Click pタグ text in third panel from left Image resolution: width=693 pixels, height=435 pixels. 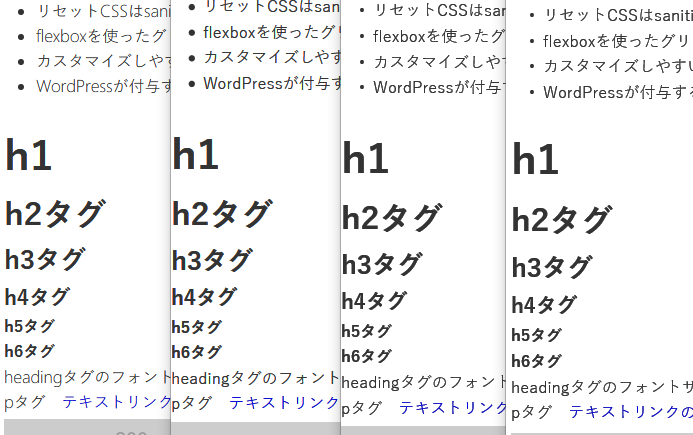[x=362, y=408]
